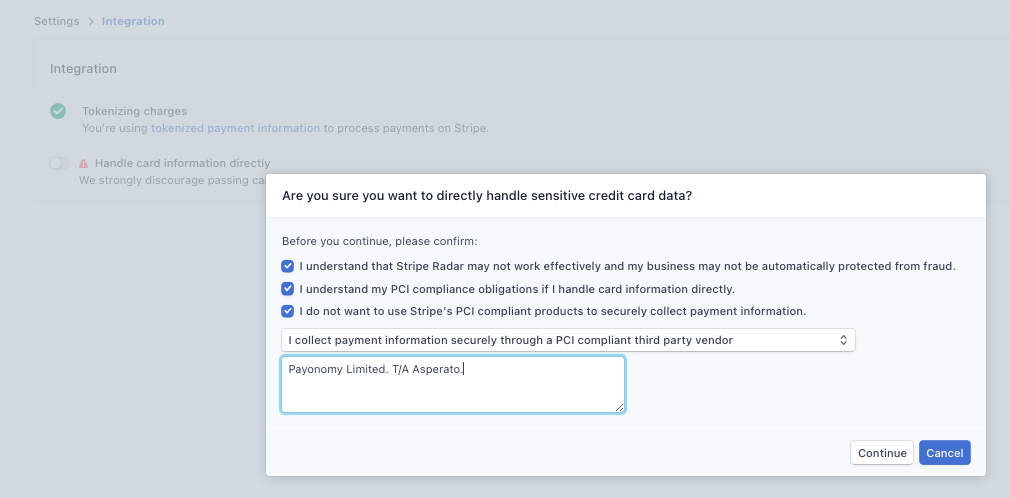The height and width of the screenshot is (498, 1010).
Task: Click the breadcrumb chevron separator icon
Action: [x=91, y=21]
